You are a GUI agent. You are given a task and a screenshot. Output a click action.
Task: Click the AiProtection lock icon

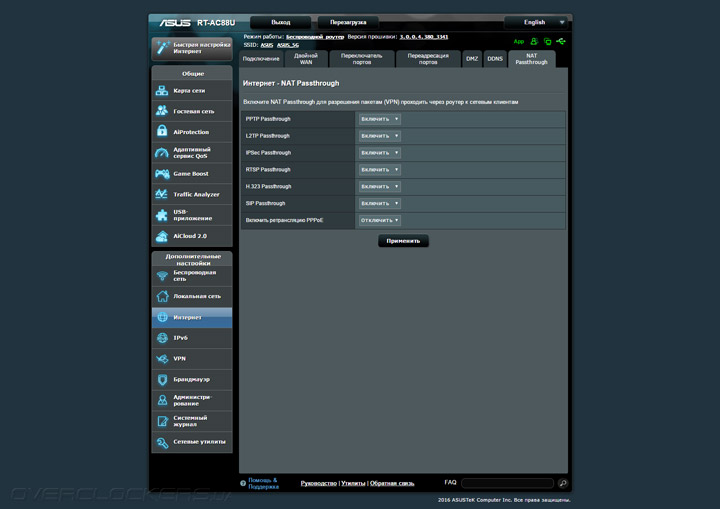coord(162,131)
